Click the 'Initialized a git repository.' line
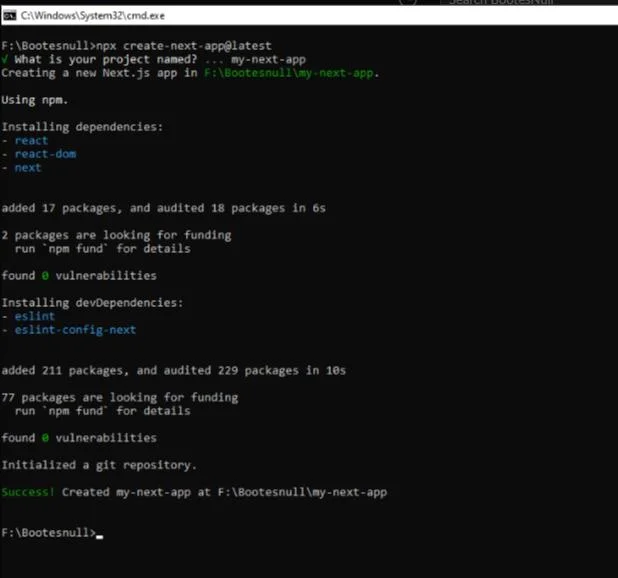Image resolution: width=618 pixels, height=578 pixels. pos(99,465)
